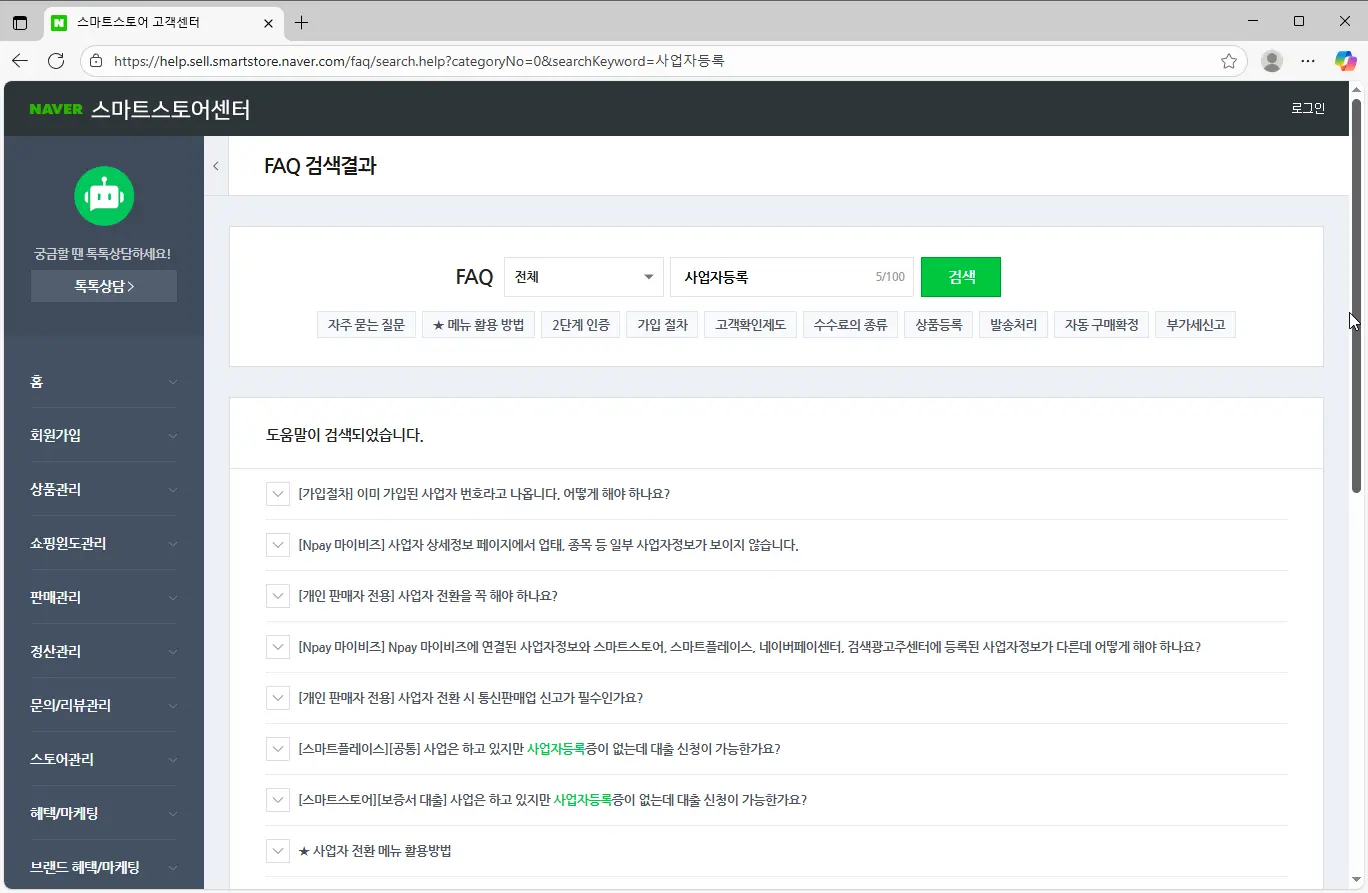Screen dimensions: 1368x893
Task: Click the 가입 절차 keyword tag
Action: point(662,325)
